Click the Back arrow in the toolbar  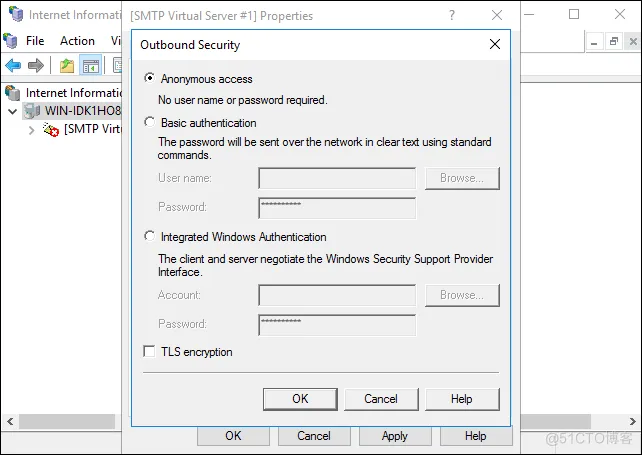tap(13, 66)
